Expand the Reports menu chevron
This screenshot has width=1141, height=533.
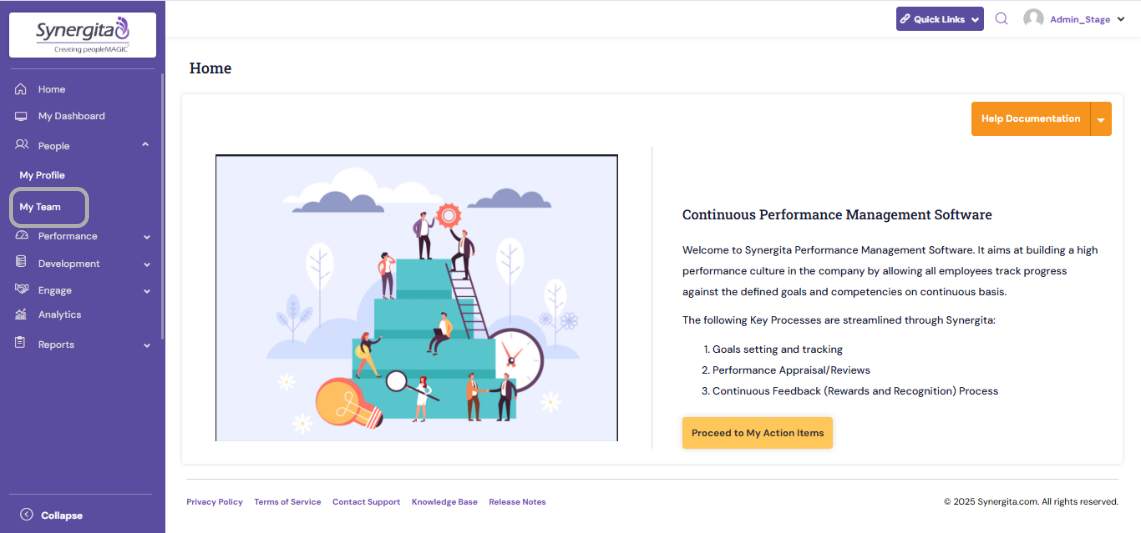click(x=147, y=345)
